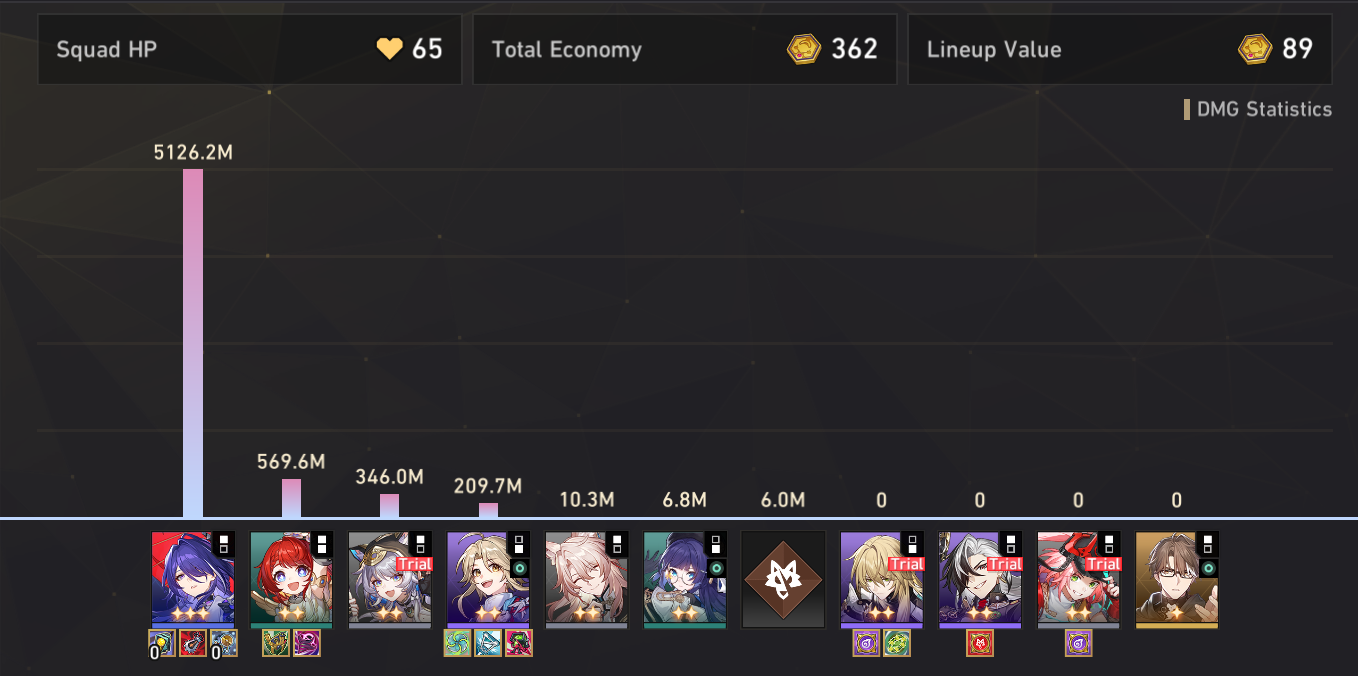The height and width of the screenshot is (676, 1358).
Task: Click the Squad HP heart icon
Action: (389, 49)
